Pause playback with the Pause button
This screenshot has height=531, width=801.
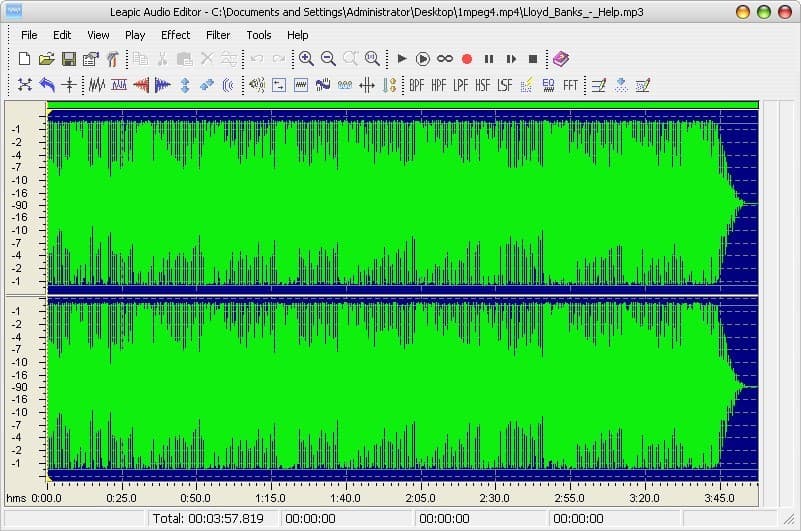[489, 59]
